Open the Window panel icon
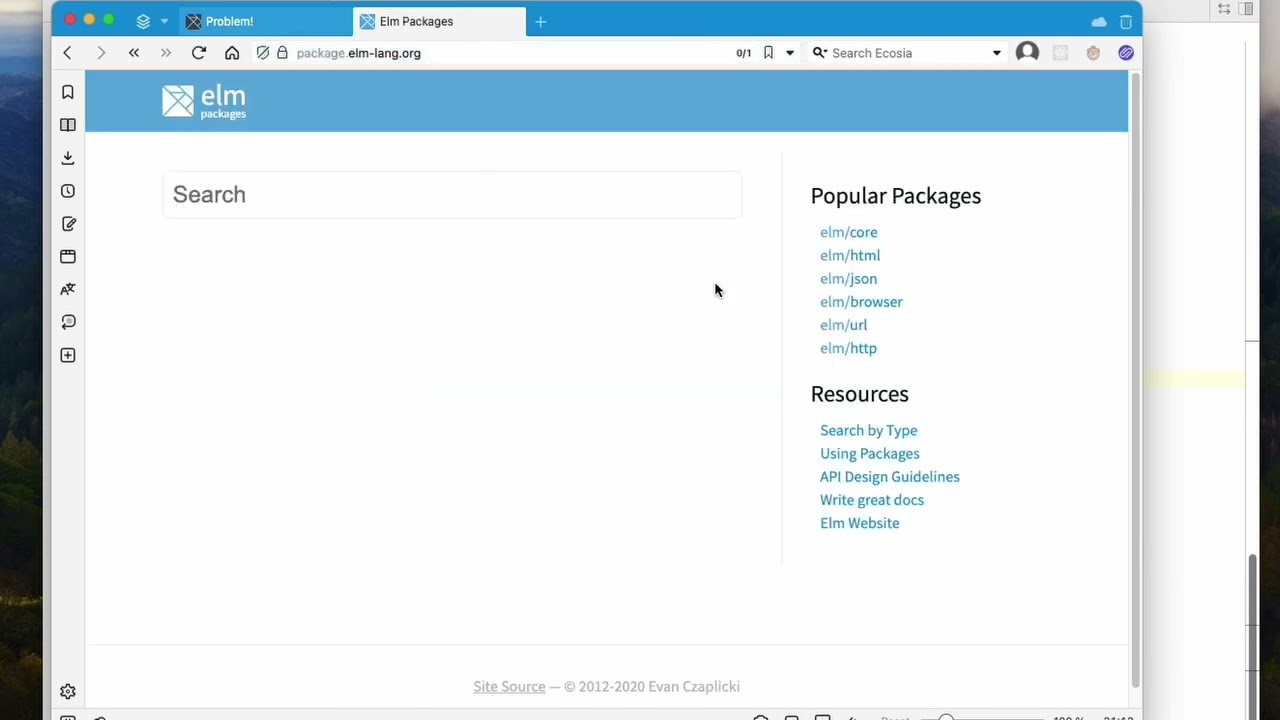 coord(68,257)
